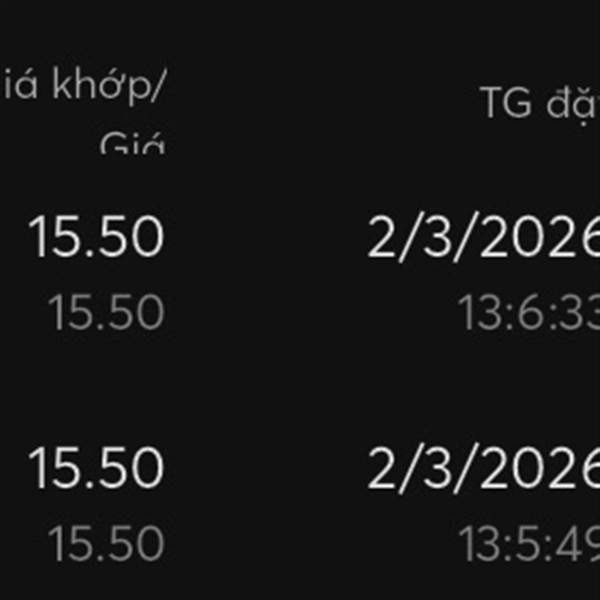Select gray 15.50 order price in first row
Viewport: 600px width, 600px height.
coord(106,312)
